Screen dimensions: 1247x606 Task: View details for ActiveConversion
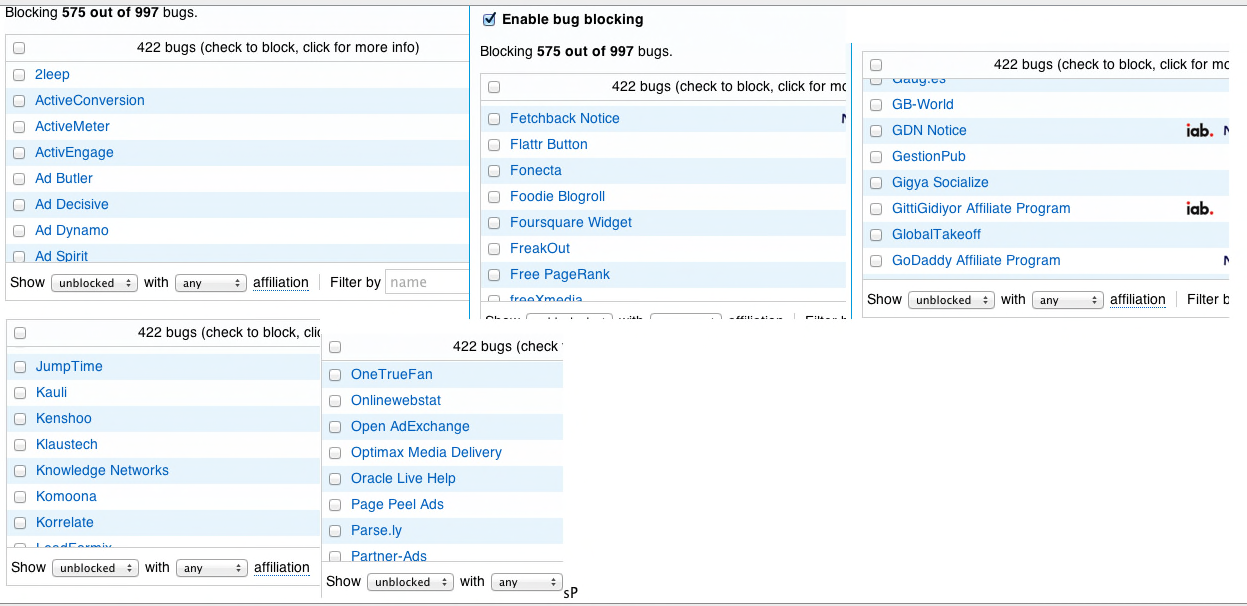point(89,100)
